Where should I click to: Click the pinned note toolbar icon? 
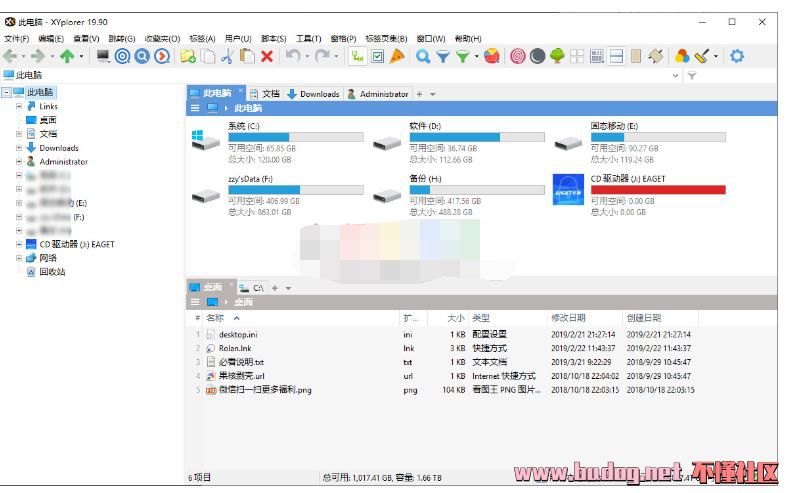[x=656, y=56]
